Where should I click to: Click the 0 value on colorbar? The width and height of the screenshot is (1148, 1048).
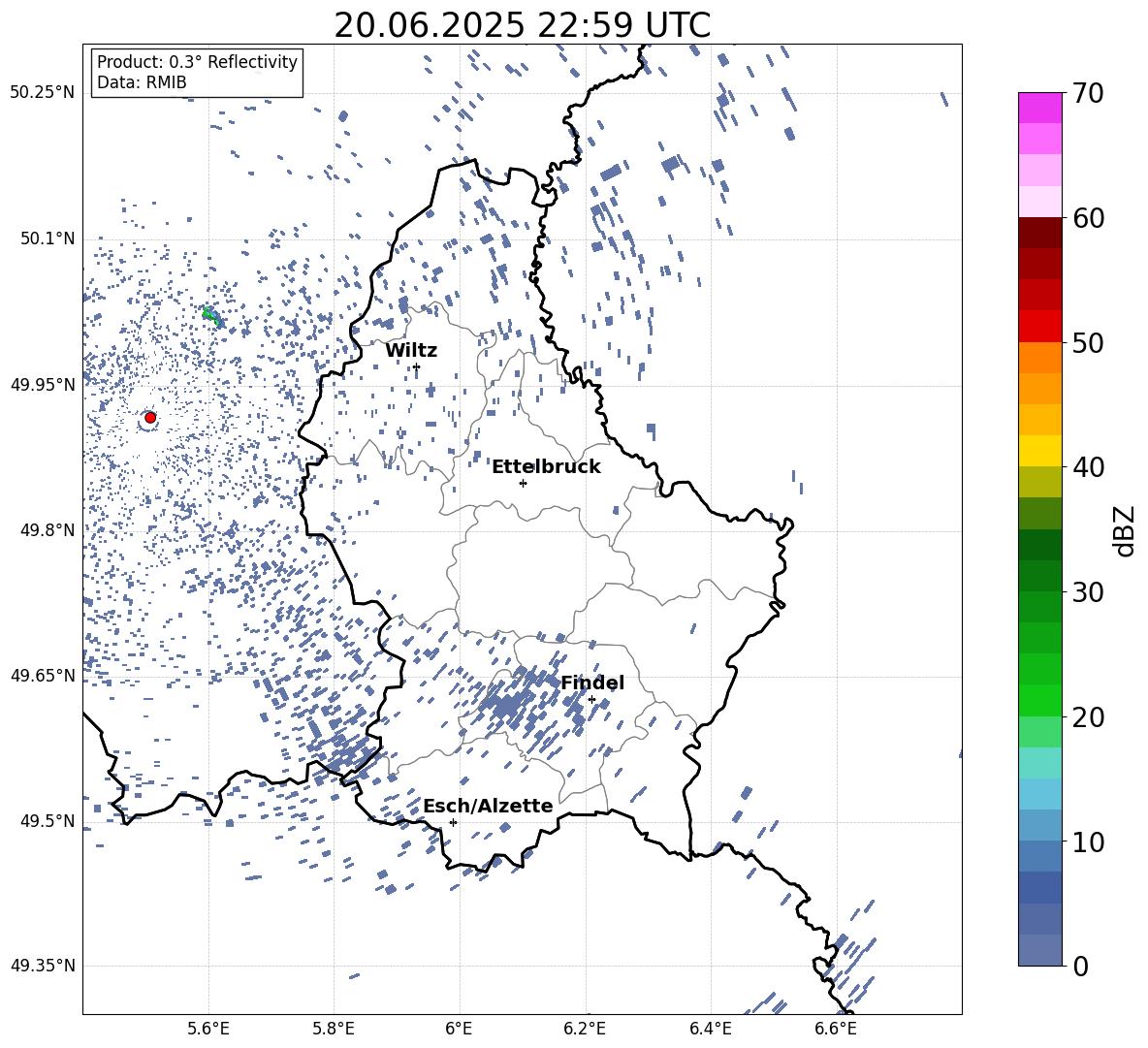click(x=1080, y=966)
